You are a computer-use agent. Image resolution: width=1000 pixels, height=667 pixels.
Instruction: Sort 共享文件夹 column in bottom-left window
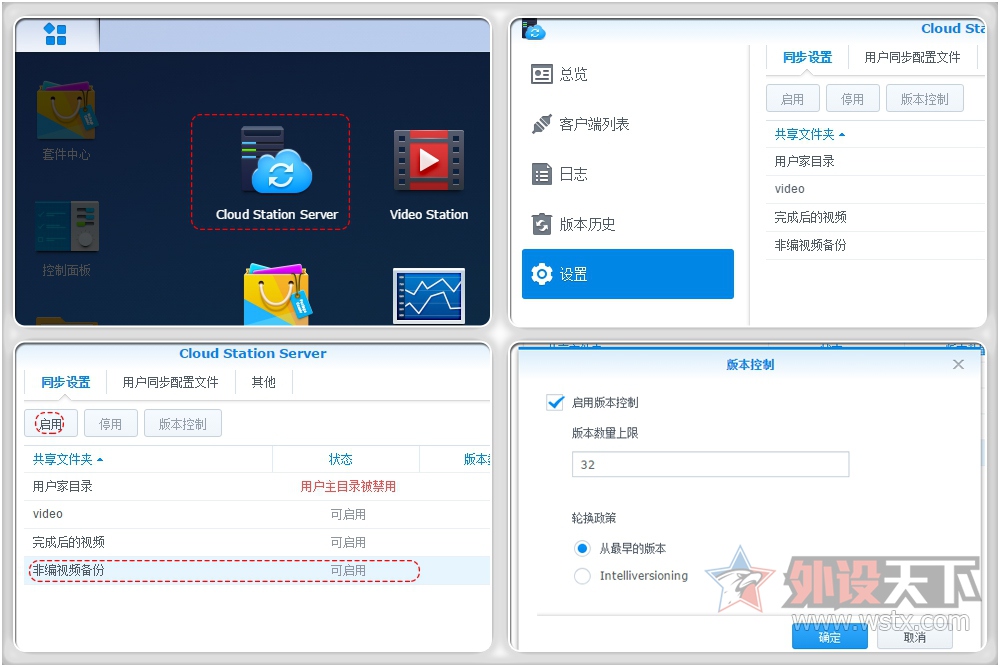click(68, 459)
